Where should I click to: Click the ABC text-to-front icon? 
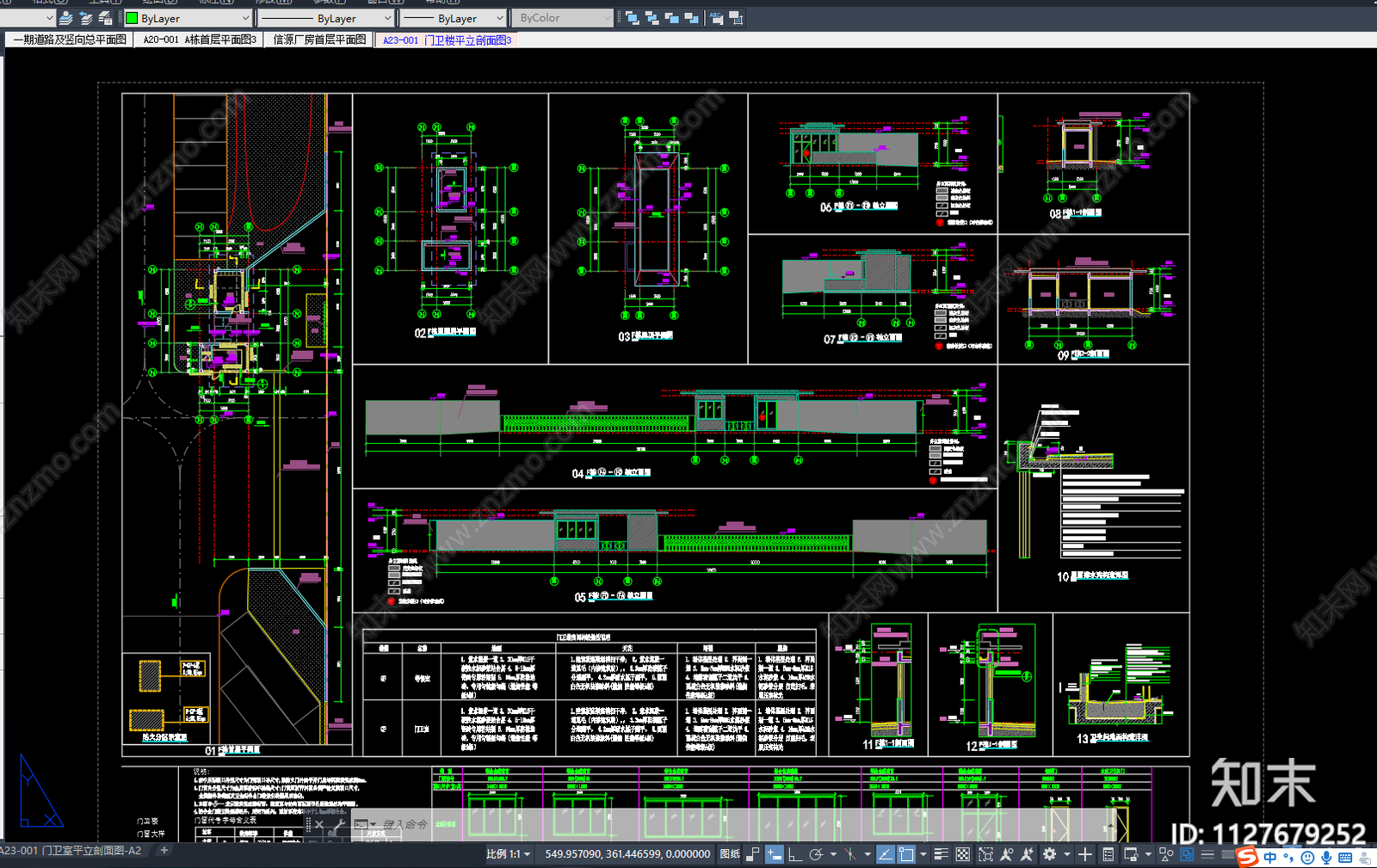pos(715,18)
